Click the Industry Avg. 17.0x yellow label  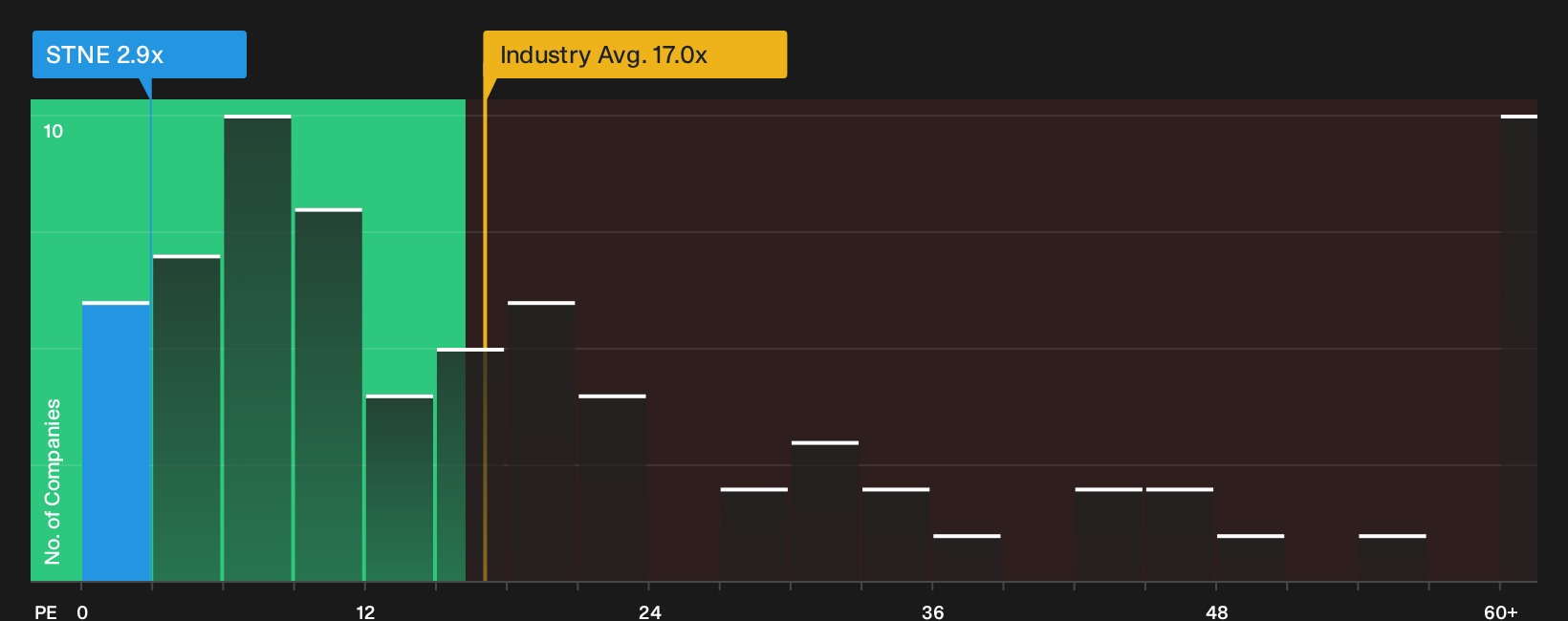635,54
